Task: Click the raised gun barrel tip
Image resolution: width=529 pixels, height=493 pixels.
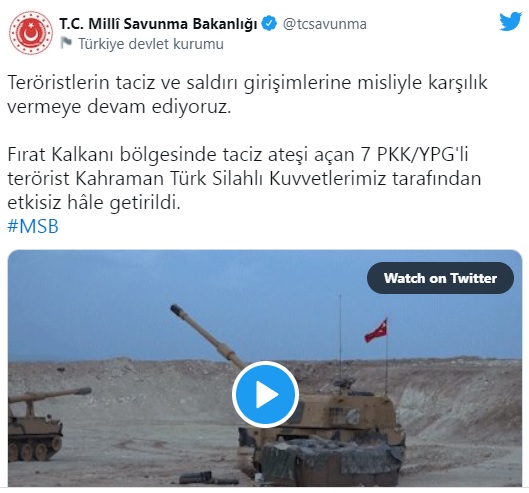Action: pos(175,308)
